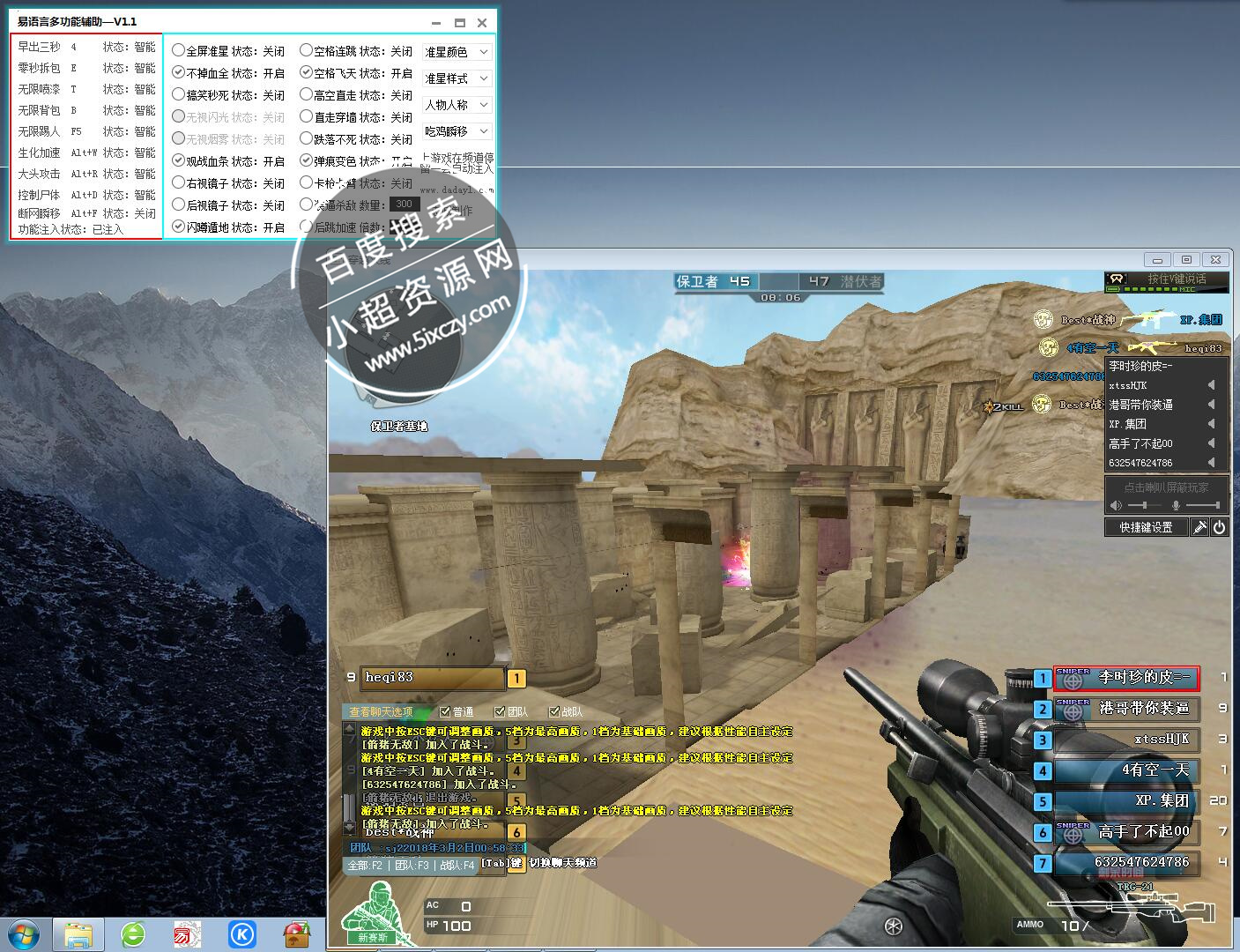Open green browser icon on taskbar
The height and width of the screenshot is (952, 1240).
[x=133, y=934]
